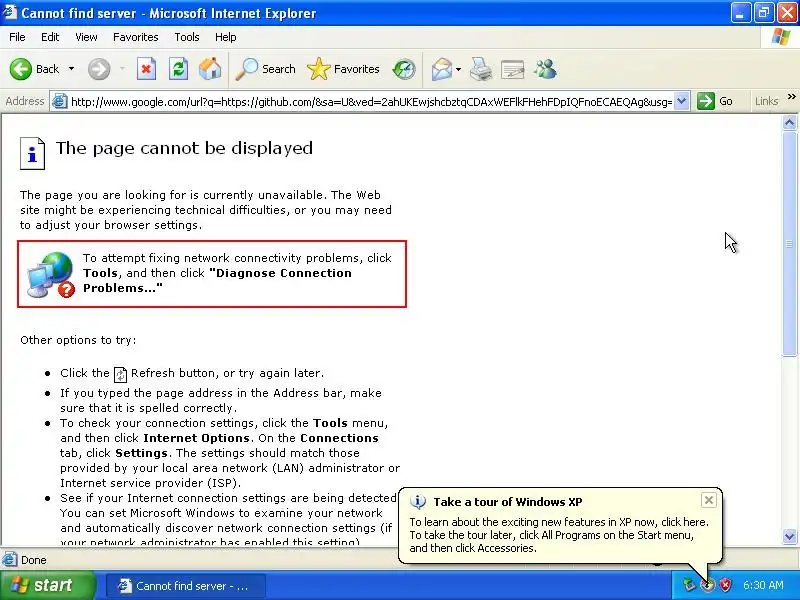Click the balloon info icon
The image size is (800, 600).
pos(418,502)
